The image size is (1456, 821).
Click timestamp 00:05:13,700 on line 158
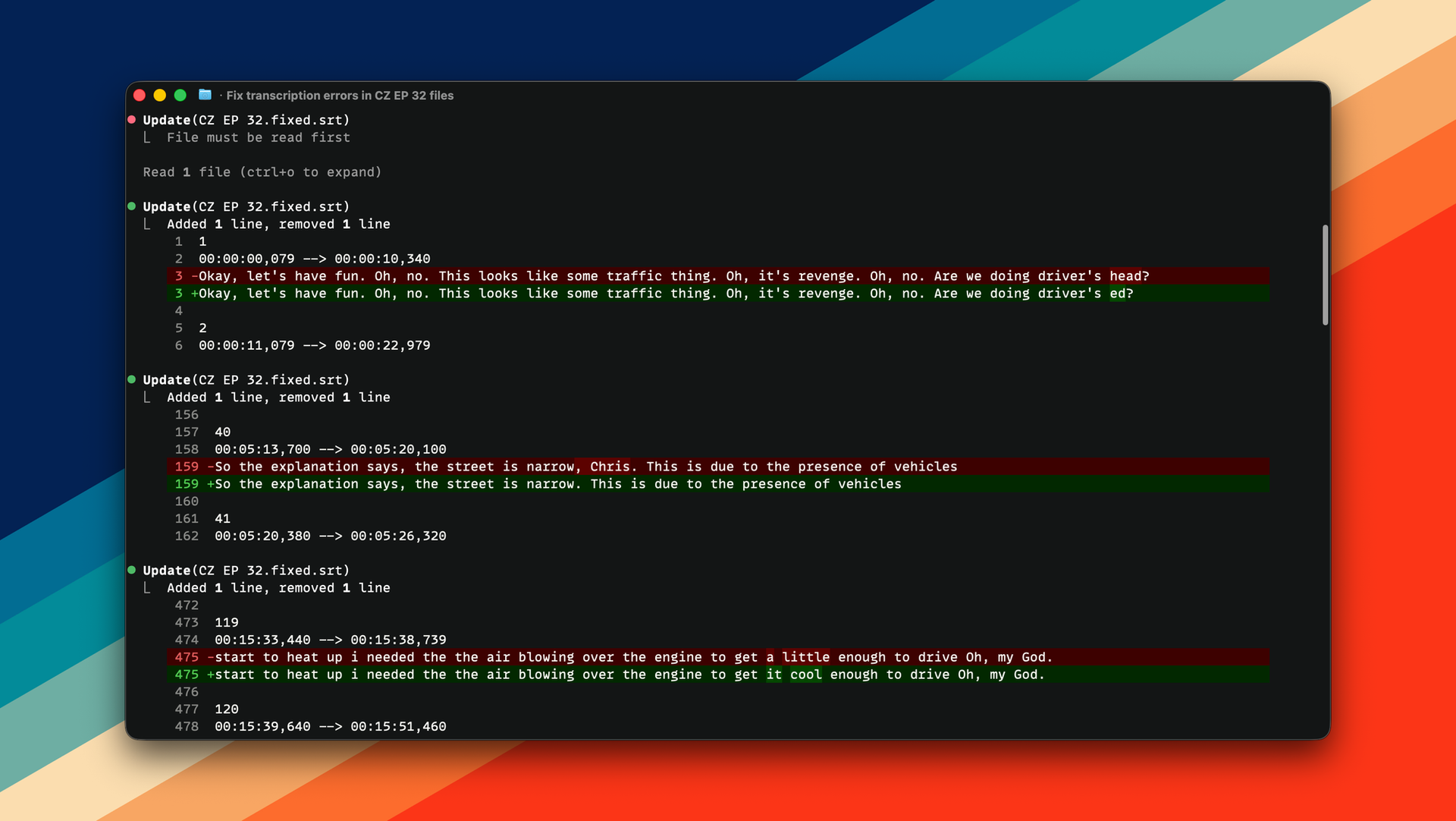pyautogui.click(x=262, y=449)
